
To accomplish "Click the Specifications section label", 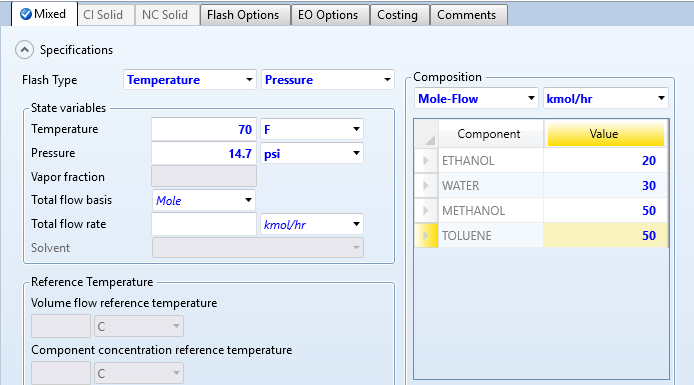I will [76, 50].
